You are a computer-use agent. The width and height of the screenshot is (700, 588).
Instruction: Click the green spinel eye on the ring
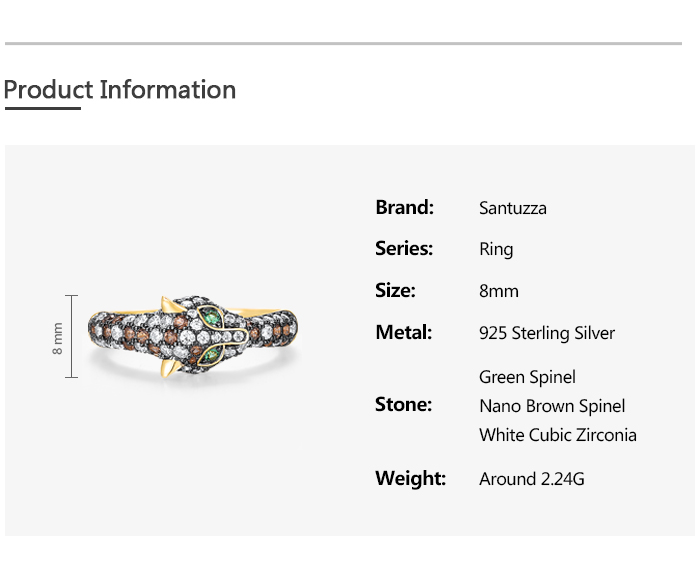[x=212, y=319]
